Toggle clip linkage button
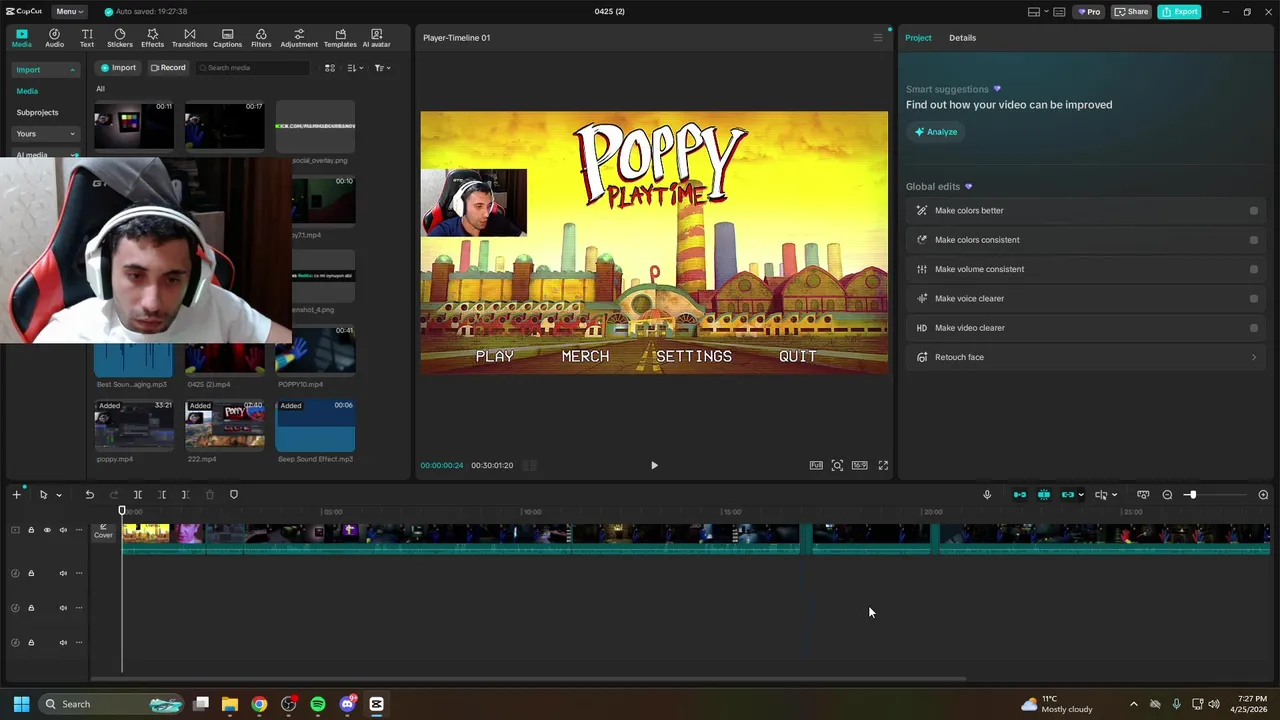The width and height of the screenshot is (1280, 720). pos(1068,495)
